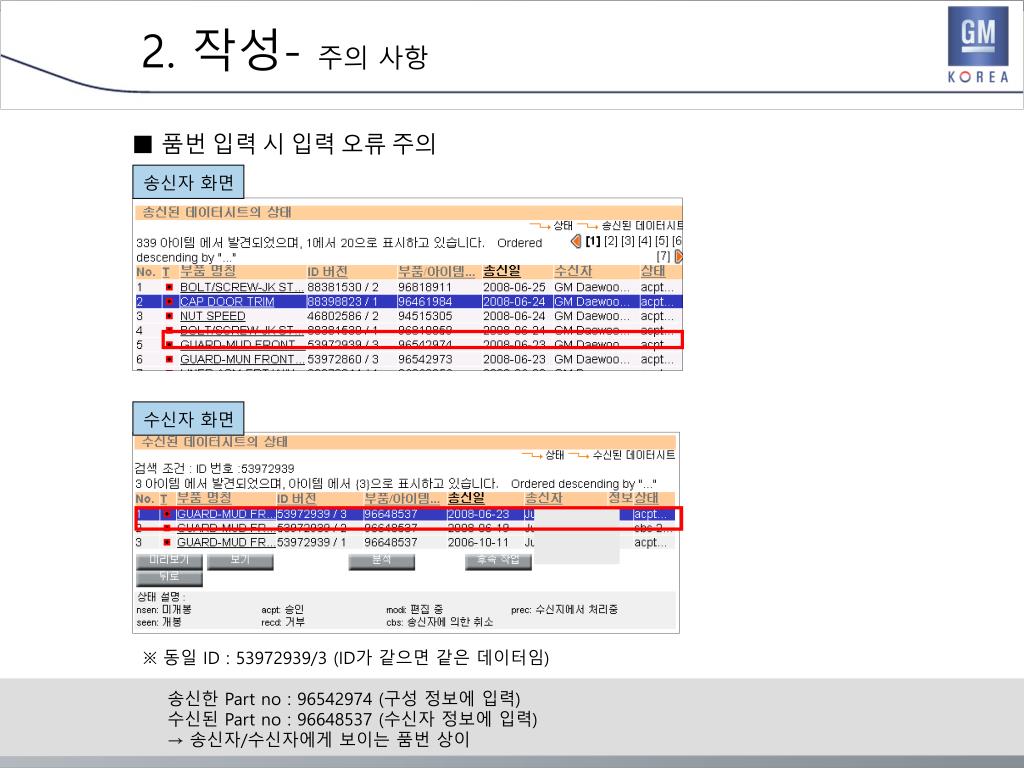Click the red type icon in NUT SPEED row
Image resolution: width=1024 pixels, height=768 pixels.
[x=169, y=316]
